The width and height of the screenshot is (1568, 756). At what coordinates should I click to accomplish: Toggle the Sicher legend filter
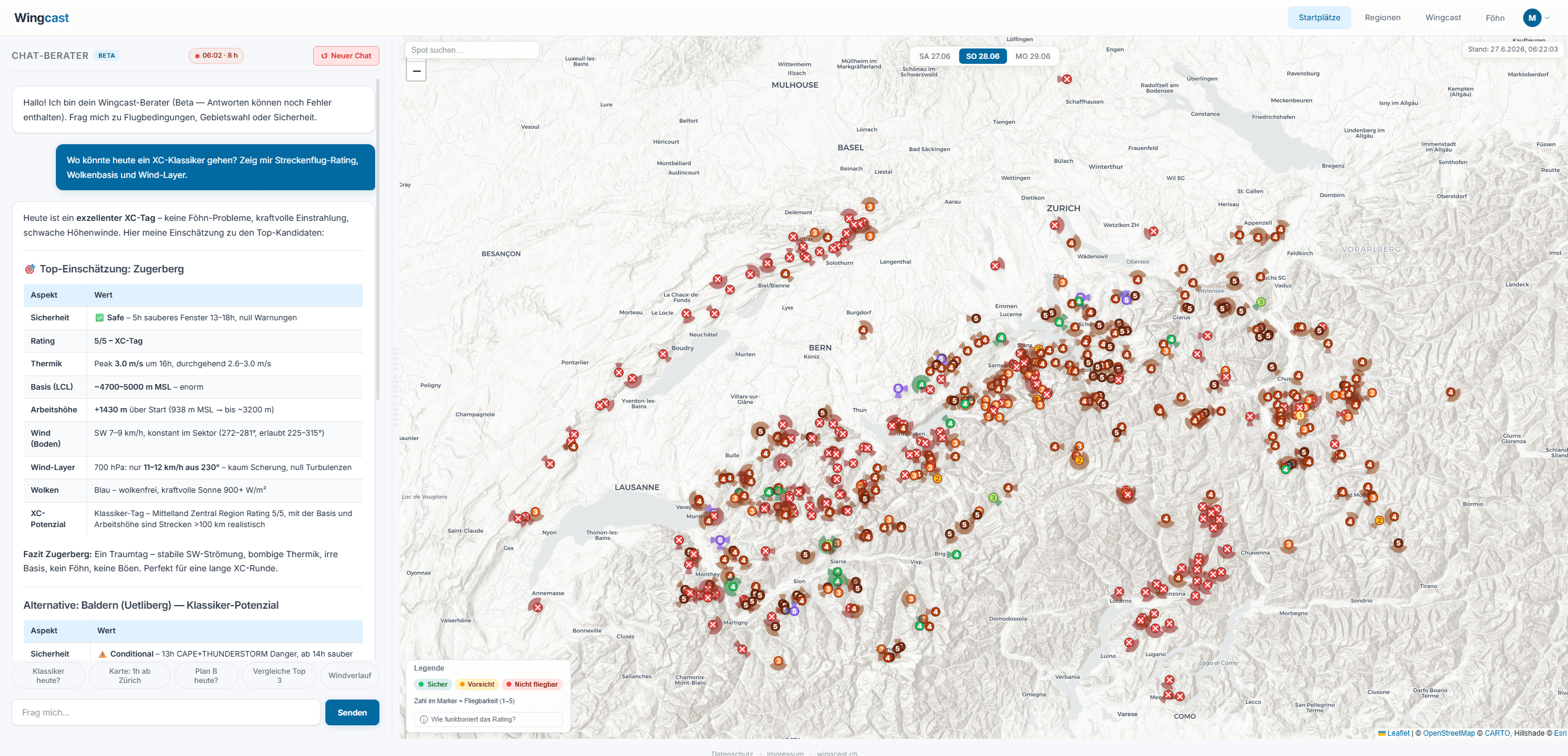433,684
